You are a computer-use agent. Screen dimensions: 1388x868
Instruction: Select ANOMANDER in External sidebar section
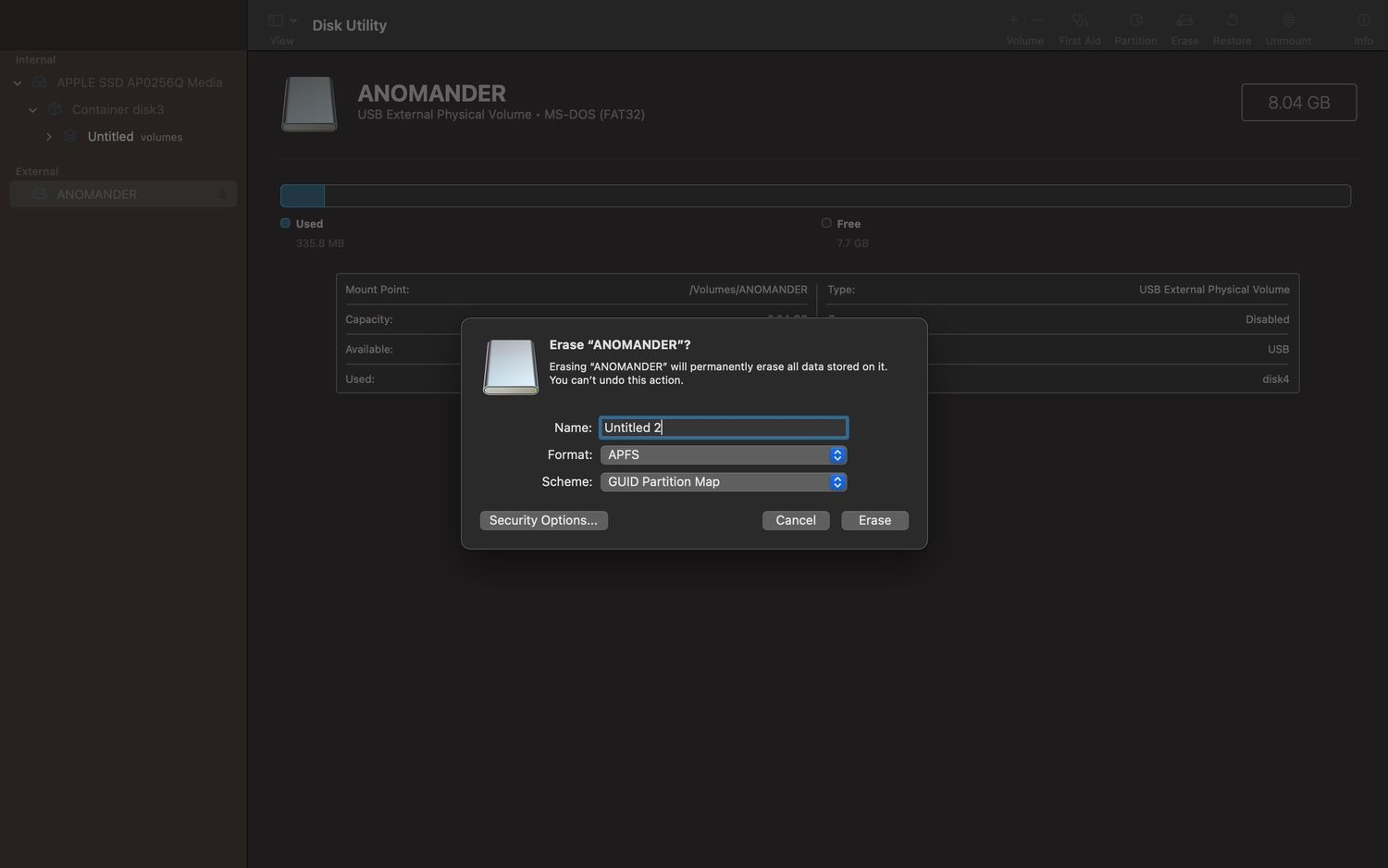click(x=123, y=194)
